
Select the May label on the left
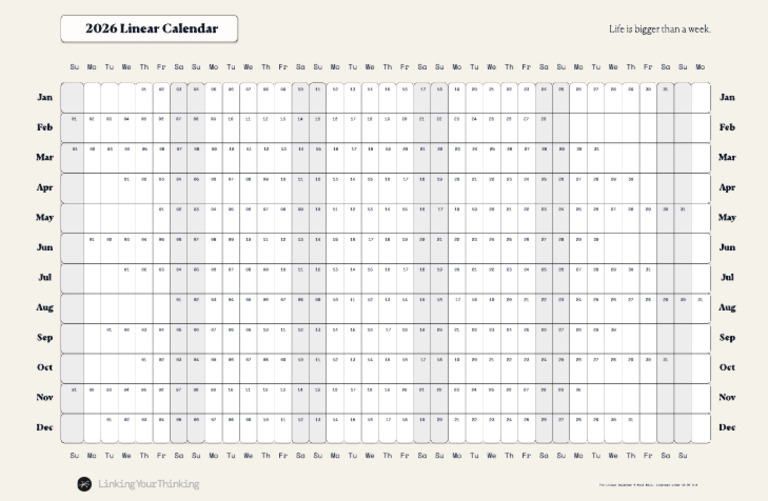pos(45,218)
